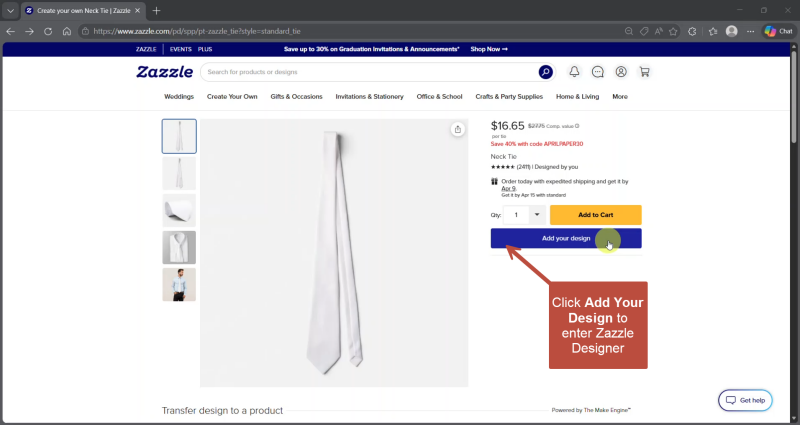Open PLUS in top bar

click(x=205, y=49)
